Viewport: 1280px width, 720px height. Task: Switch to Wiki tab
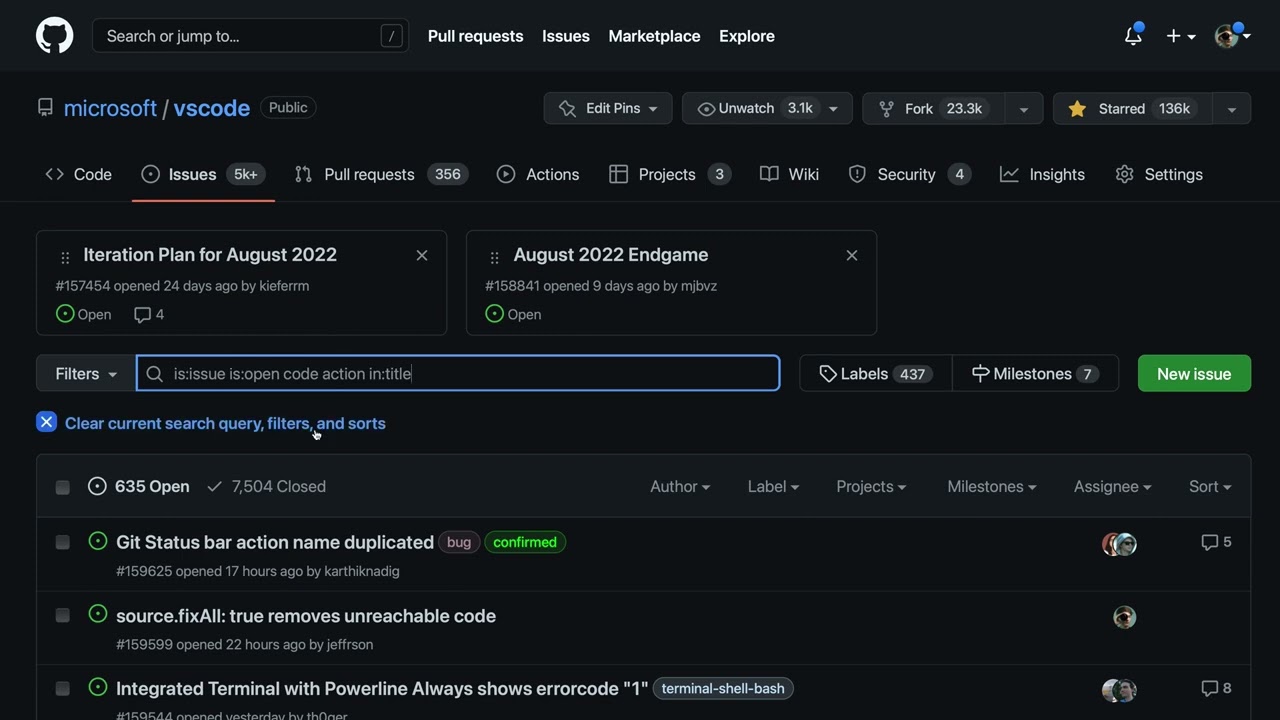click(x=789, y=174)
